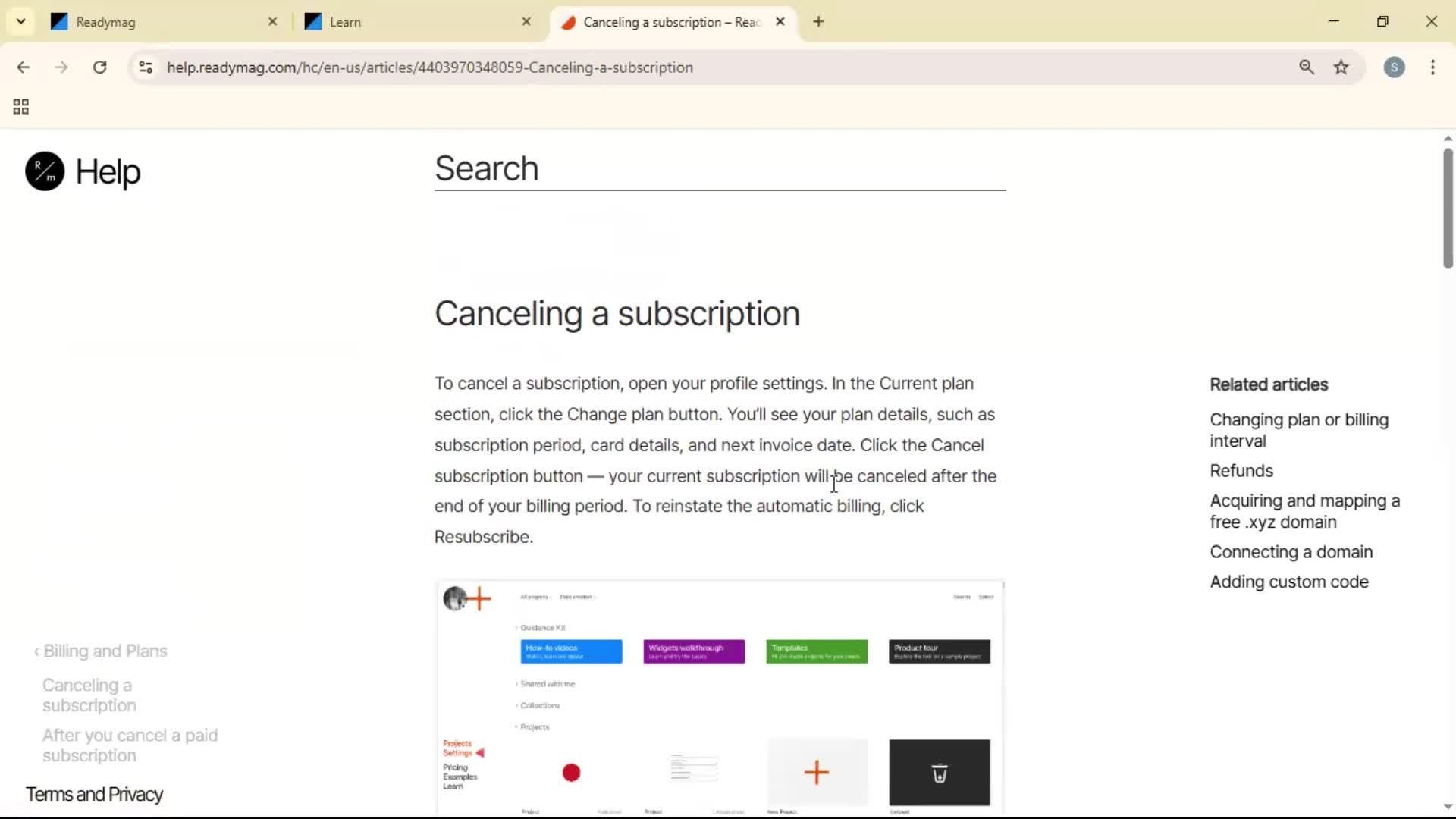Reload the current help article page
This screenshot has width=1456, height=819.
click(99, 67)
